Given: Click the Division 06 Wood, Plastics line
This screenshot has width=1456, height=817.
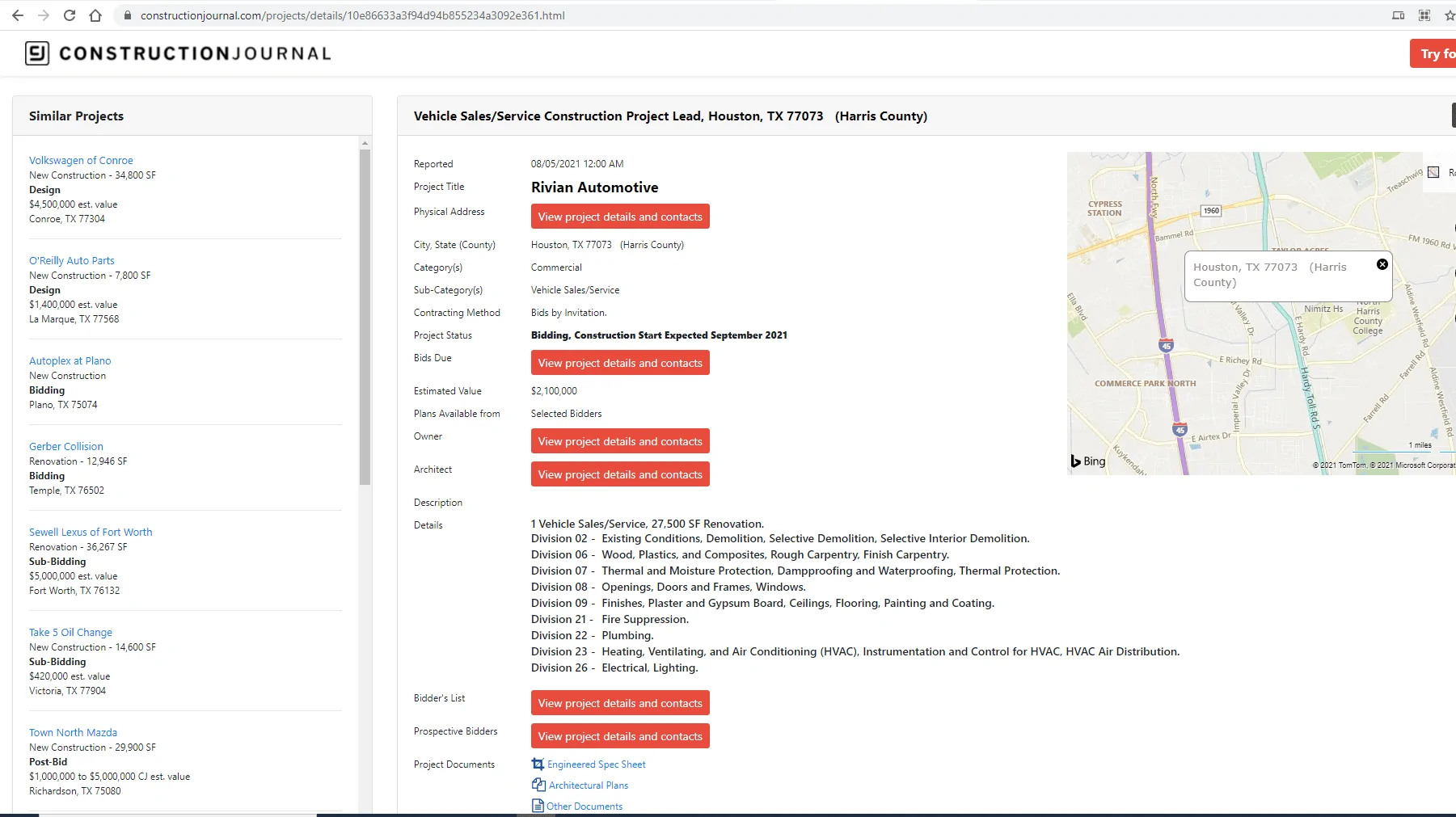Looking at the screenshot, I should point(741,555).
